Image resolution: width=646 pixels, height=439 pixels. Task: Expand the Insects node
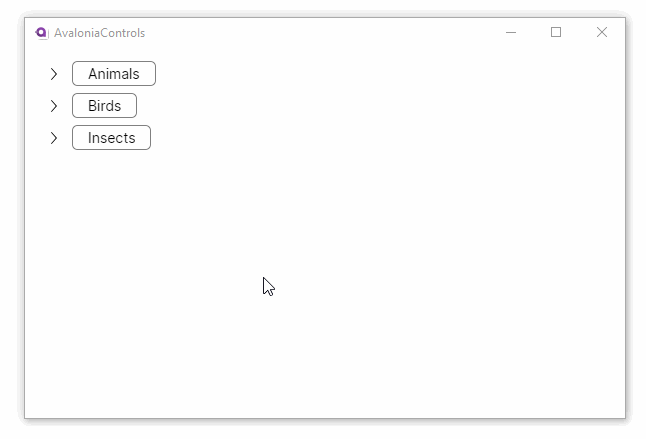(54, 138)
